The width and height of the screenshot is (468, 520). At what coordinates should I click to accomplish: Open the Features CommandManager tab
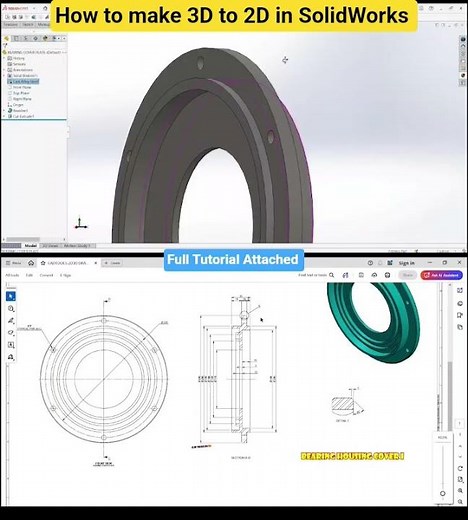(10, 25)
